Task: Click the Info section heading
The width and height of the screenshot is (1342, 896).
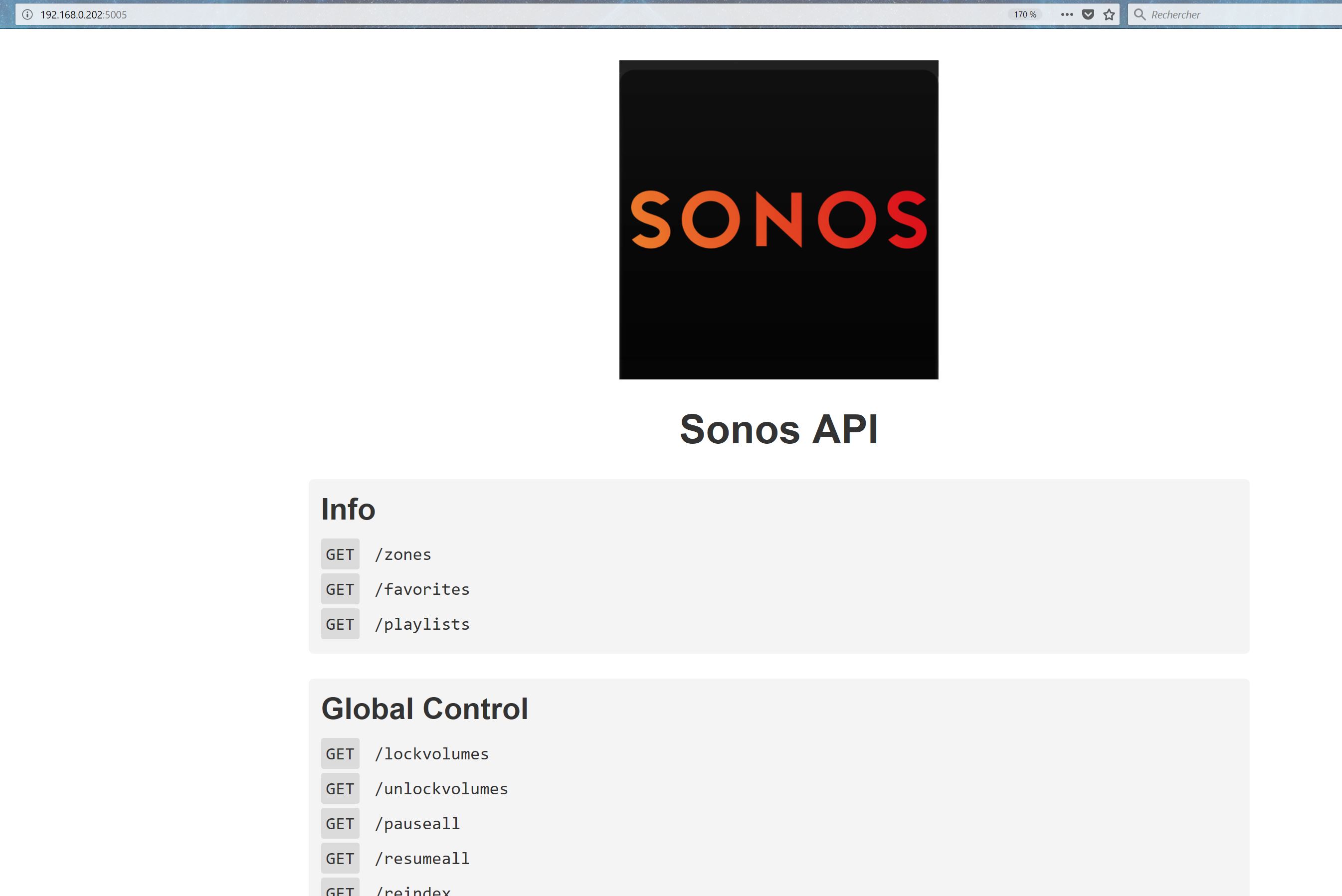Action: click(348, 509)
